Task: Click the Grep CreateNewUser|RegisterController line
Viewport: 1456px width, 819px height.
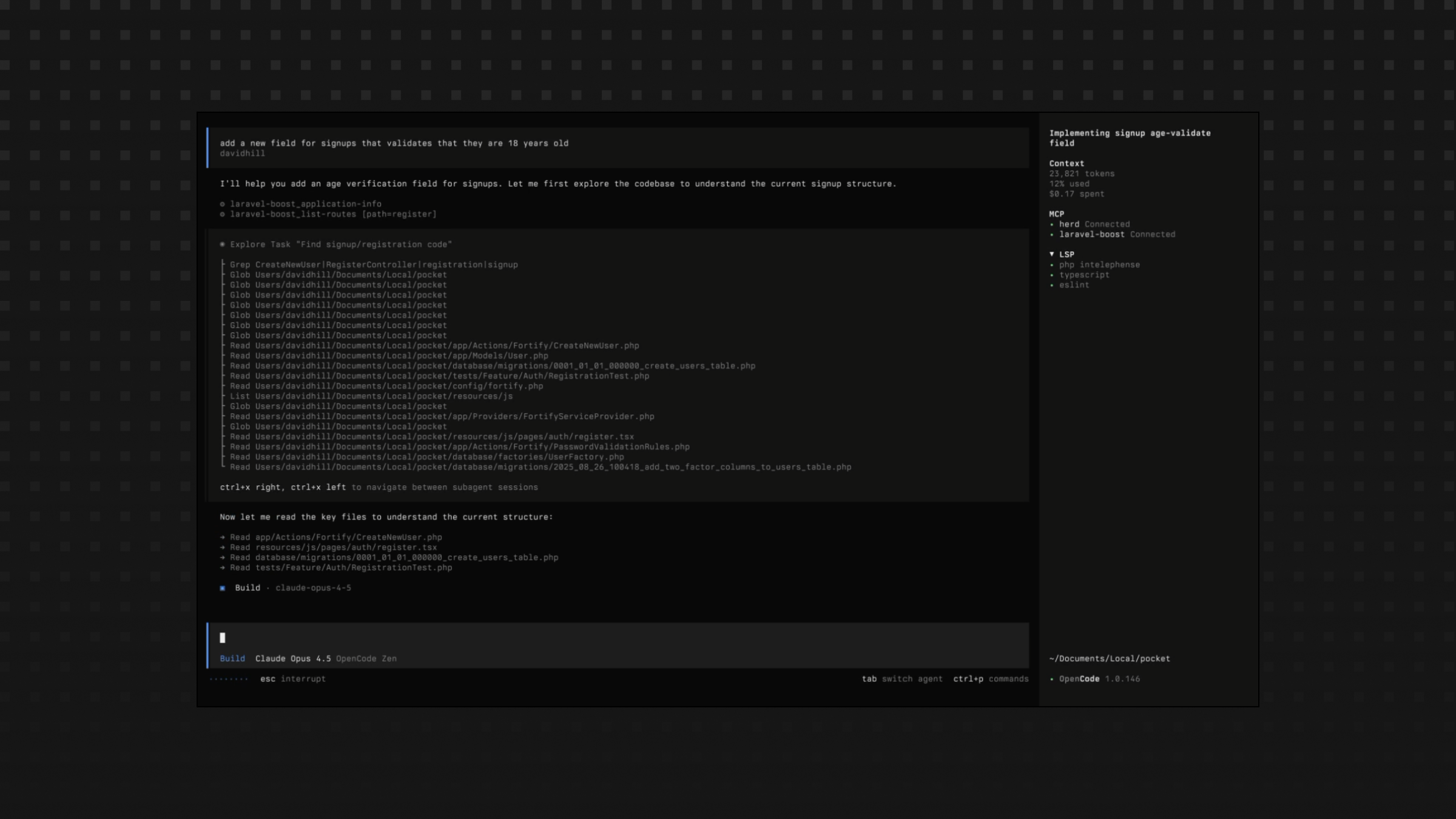Action: (374, 265)
